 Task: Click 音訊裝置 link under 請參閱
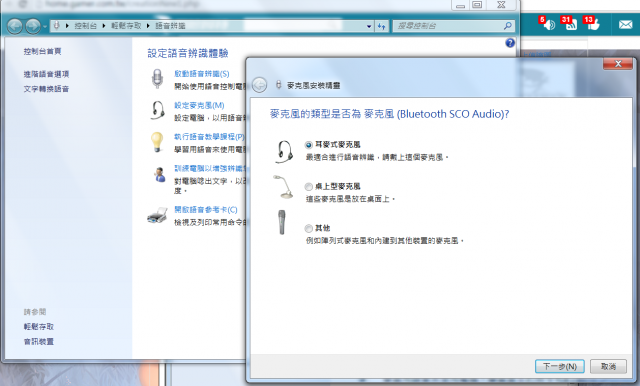pos(39,342)
